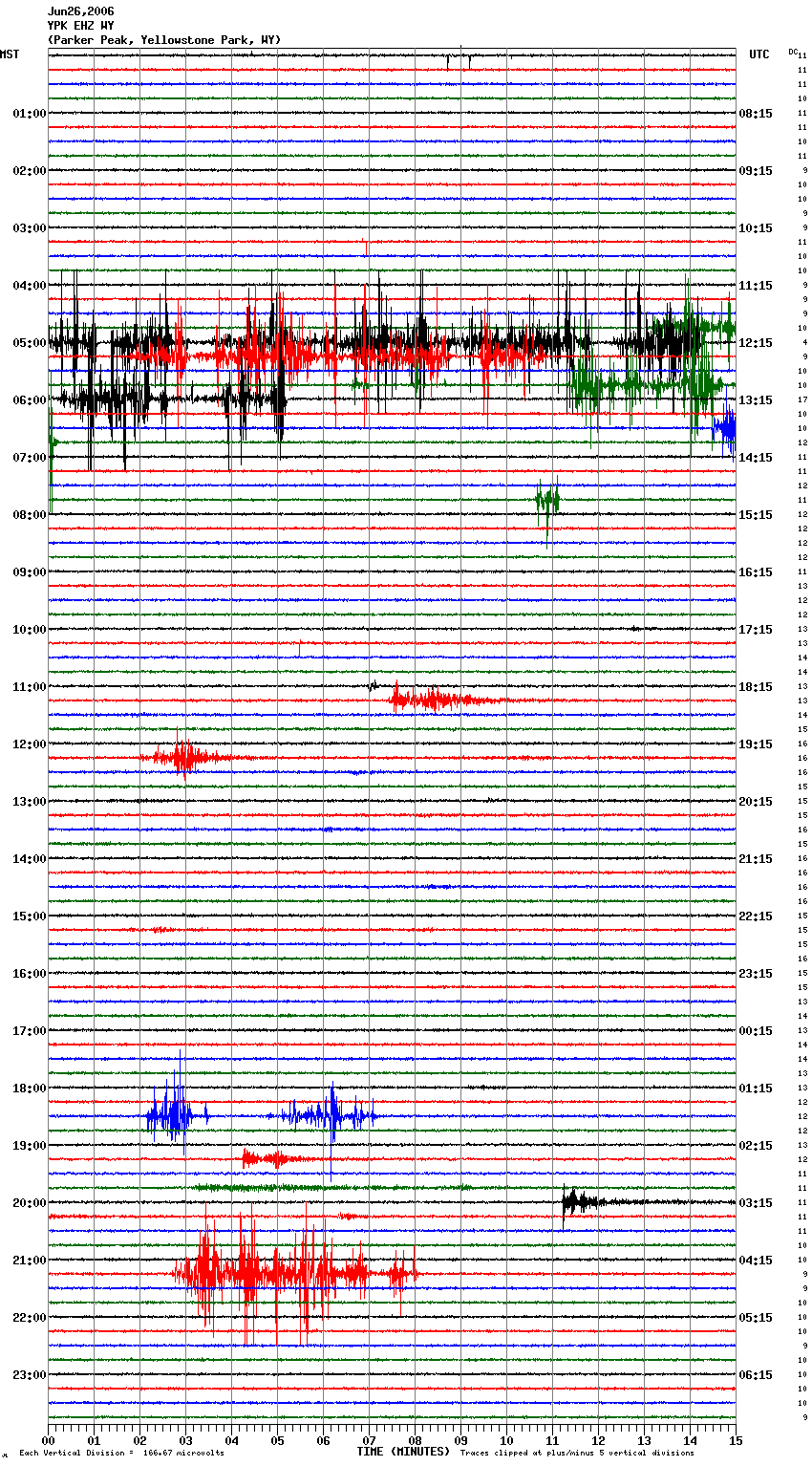Click the 03:15 UTC time label
Image resolution: width=812 pixels, height=1466 pixels.
pos(756,1202)
